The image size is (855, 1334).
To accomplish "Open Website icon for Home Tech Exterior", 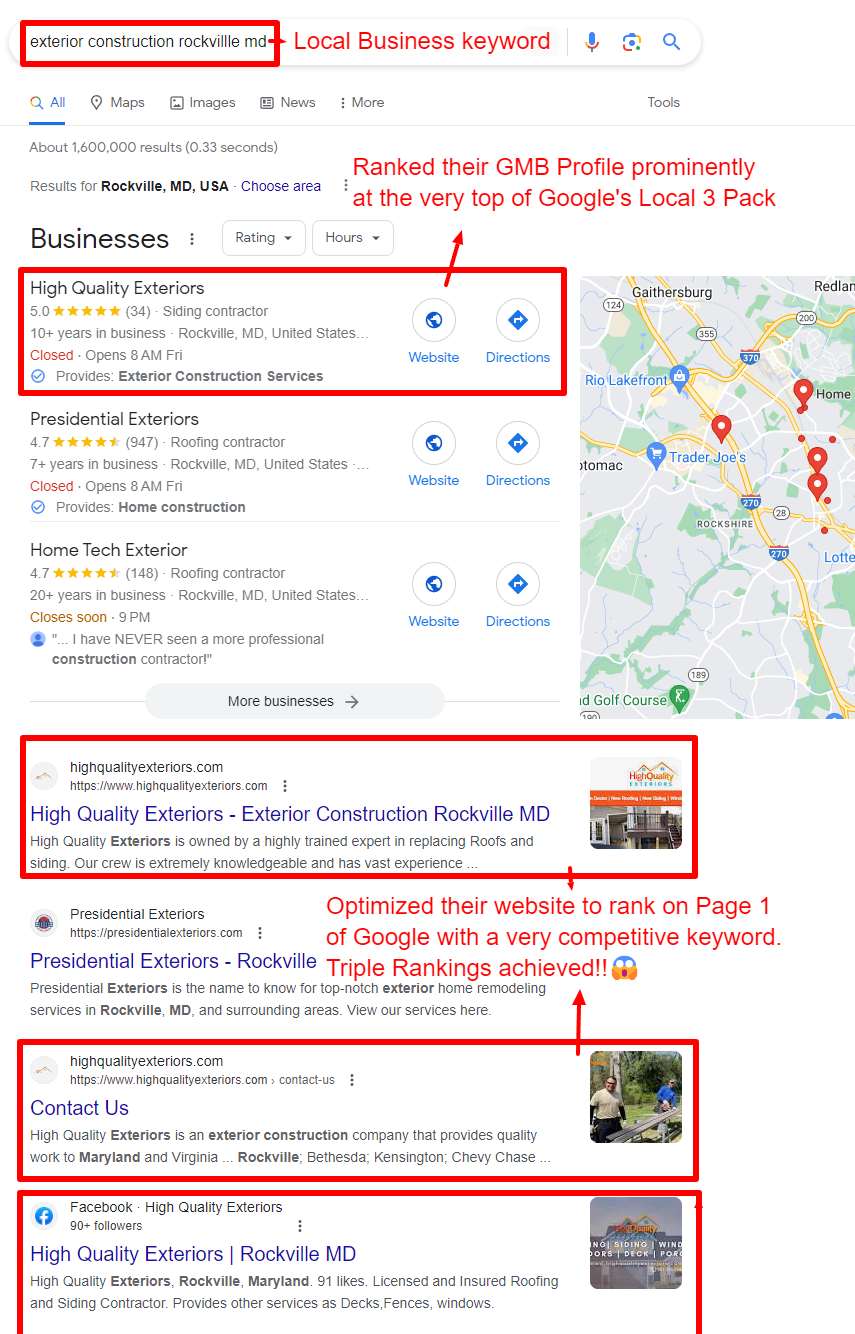I will [x=434, y=584].
